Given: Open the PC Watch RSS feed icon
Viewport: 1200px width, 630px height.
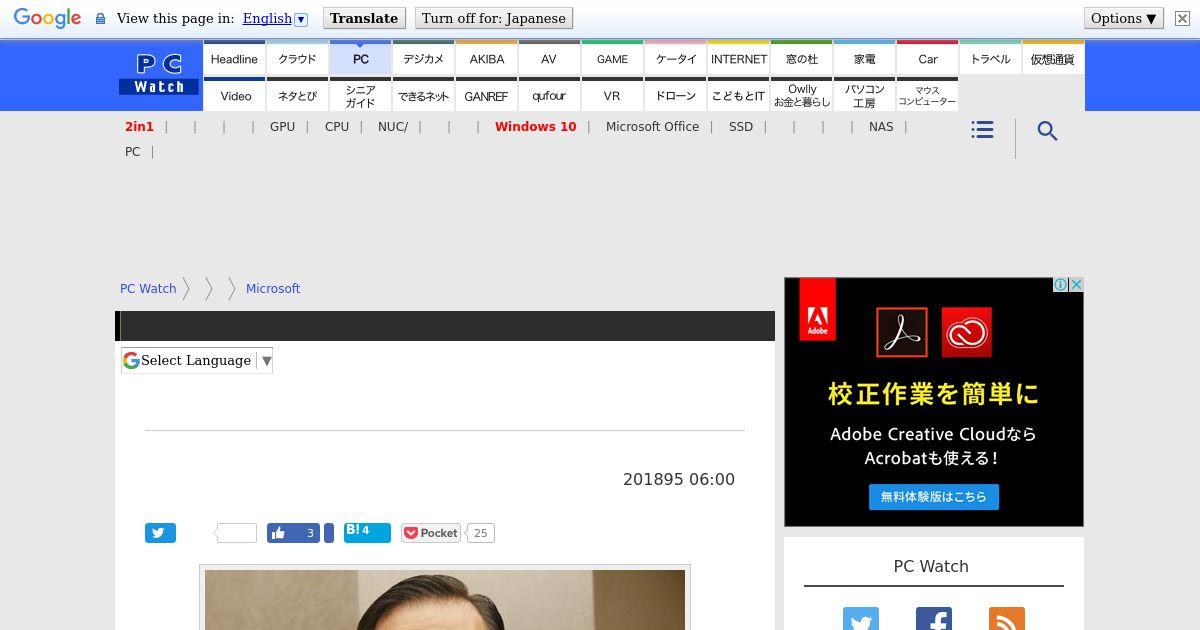Looking at the screenshot, I should click(1006, 619).
